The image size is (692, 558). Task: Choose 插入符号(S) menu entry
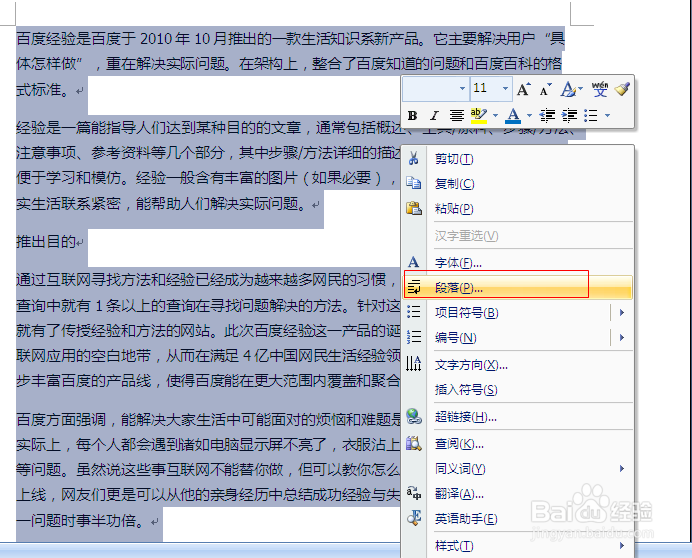click(x=466, y=390)
